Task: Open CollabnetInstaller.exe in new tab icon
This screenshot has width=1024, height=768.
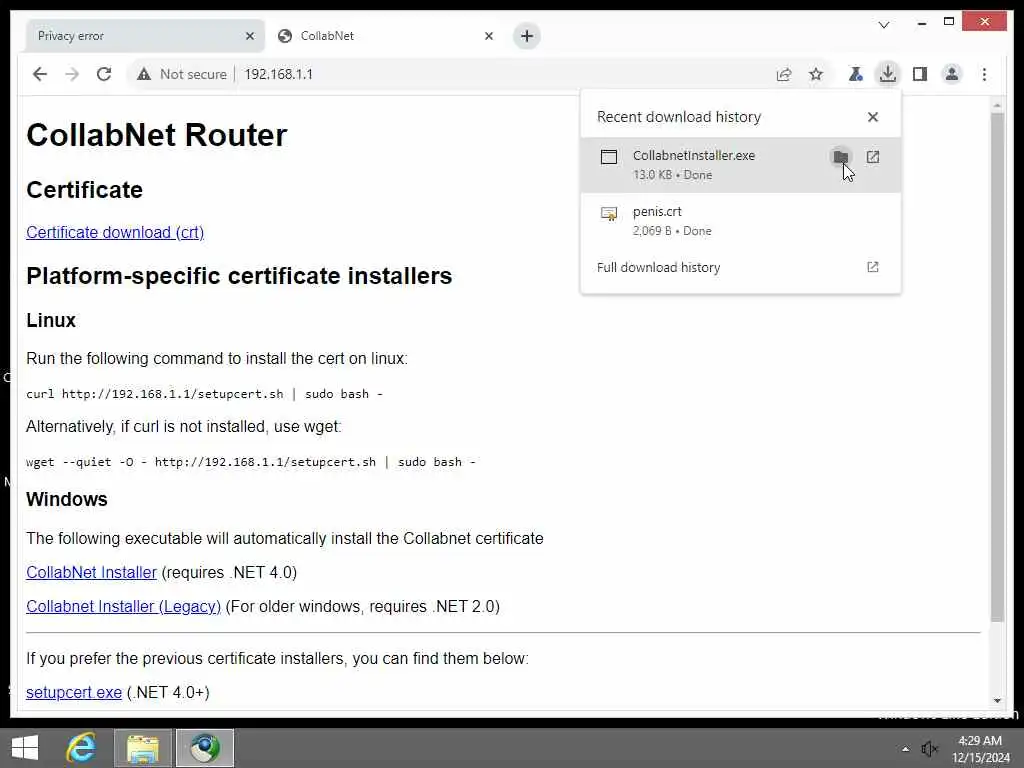Action: (872, 157)
